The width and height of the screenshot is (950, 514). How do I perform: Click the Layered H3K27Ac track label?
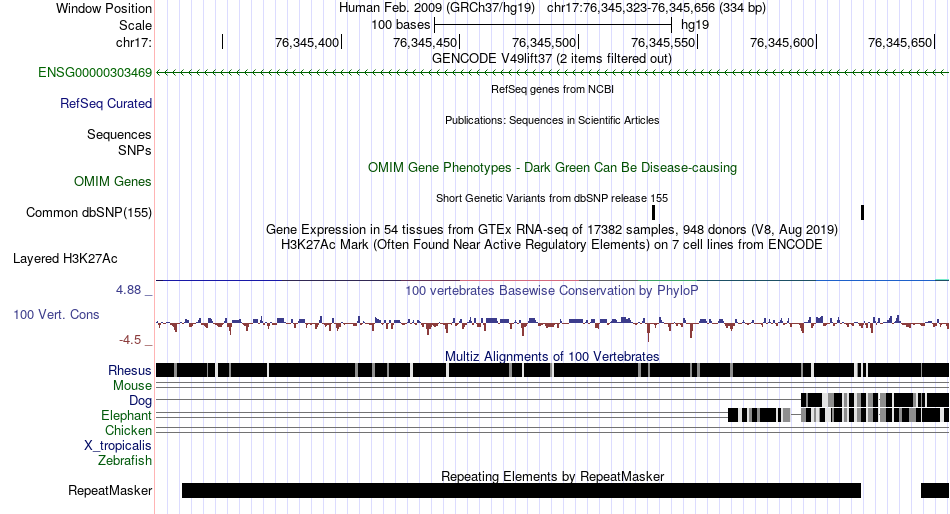coord(65,259)
